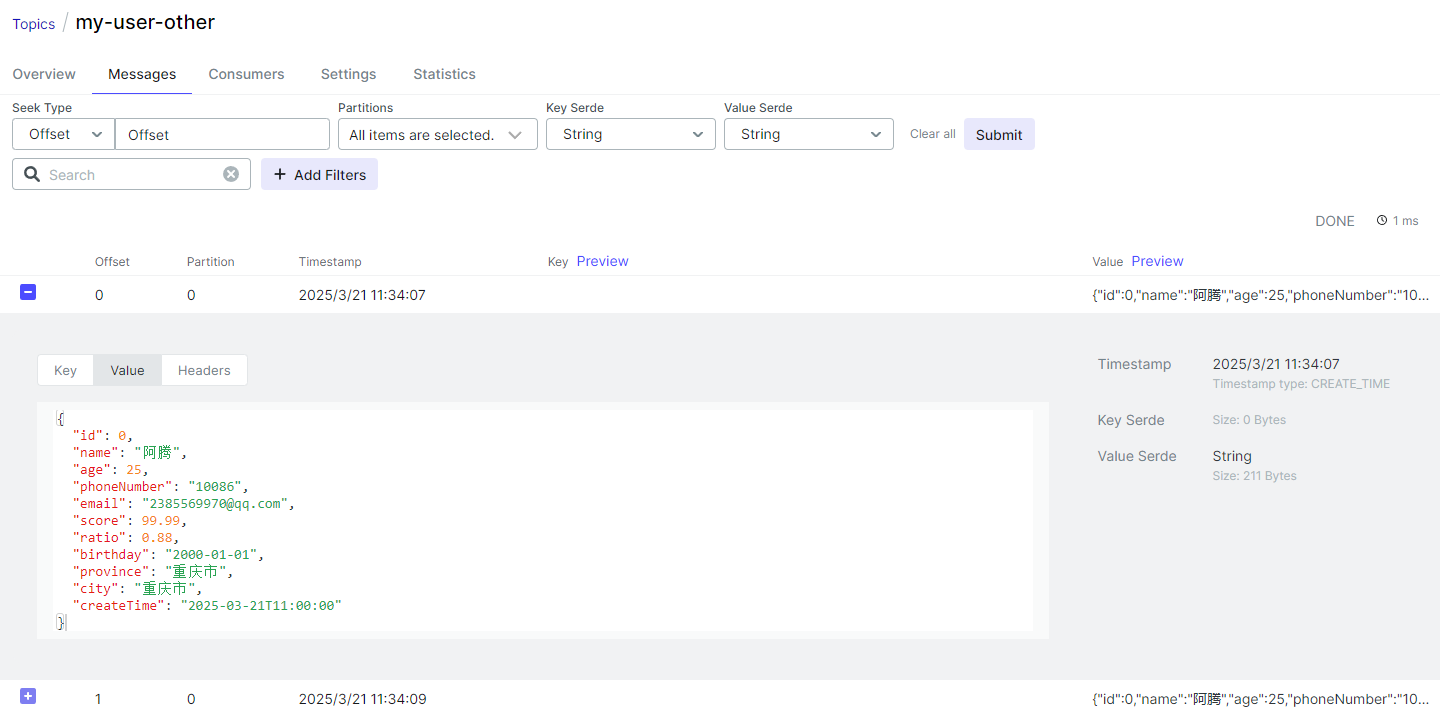Image resolution: width=1440 pixels, height=714 pixels.
Task: Open the Value Serde dropdown
Action: tap(808, 134)
